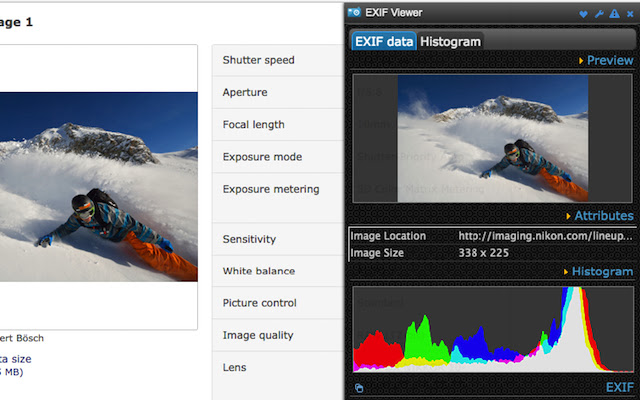Open the wrench settings icon
Viewport: 640px width, 400px height.
599,13
